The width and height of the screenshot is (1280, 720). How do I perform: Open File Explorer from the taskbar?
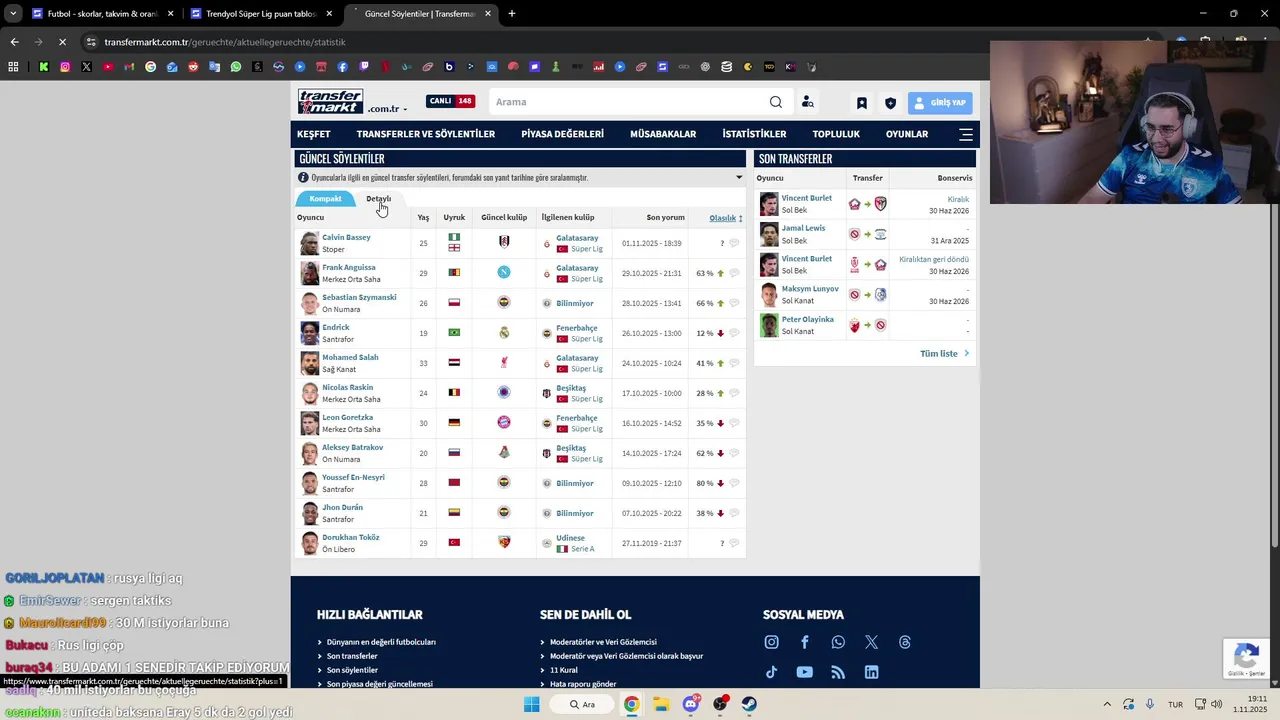pos(661,704)
